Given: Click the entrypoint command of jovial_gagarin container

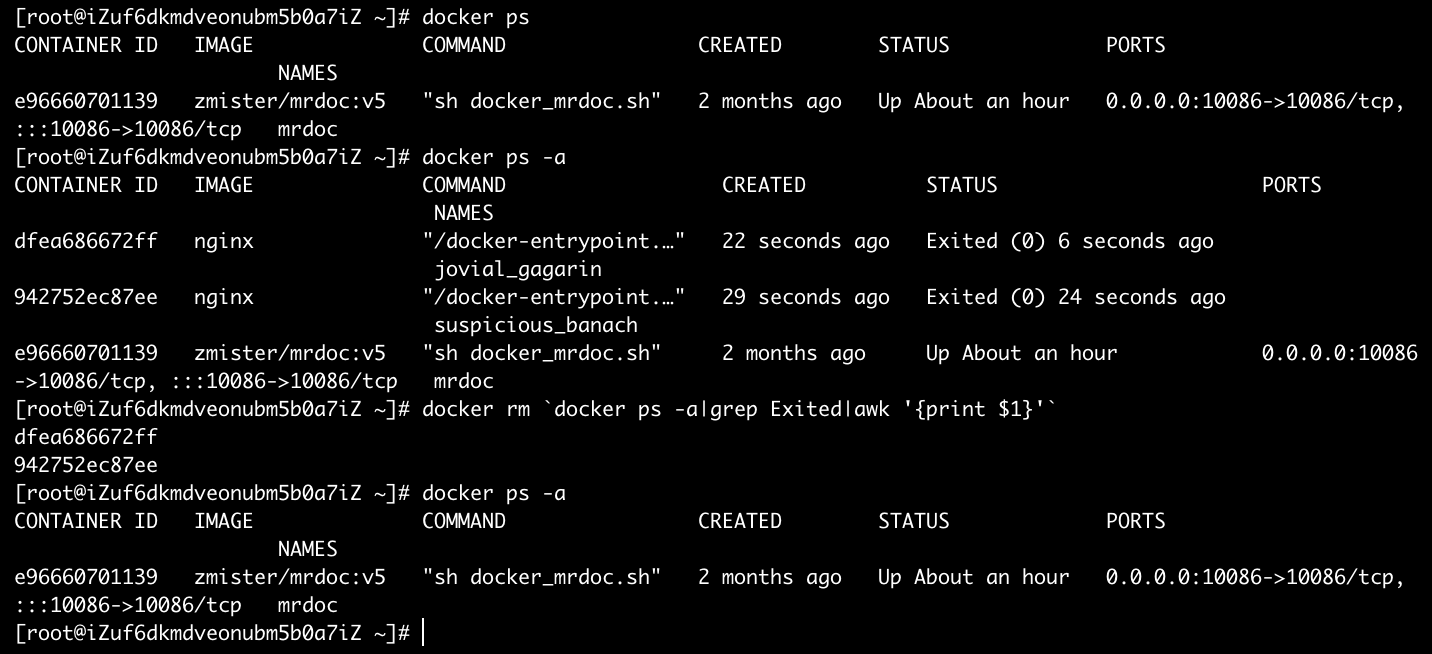Looking at the screenshot, I should pyautogui.click(x=553, y=241).
